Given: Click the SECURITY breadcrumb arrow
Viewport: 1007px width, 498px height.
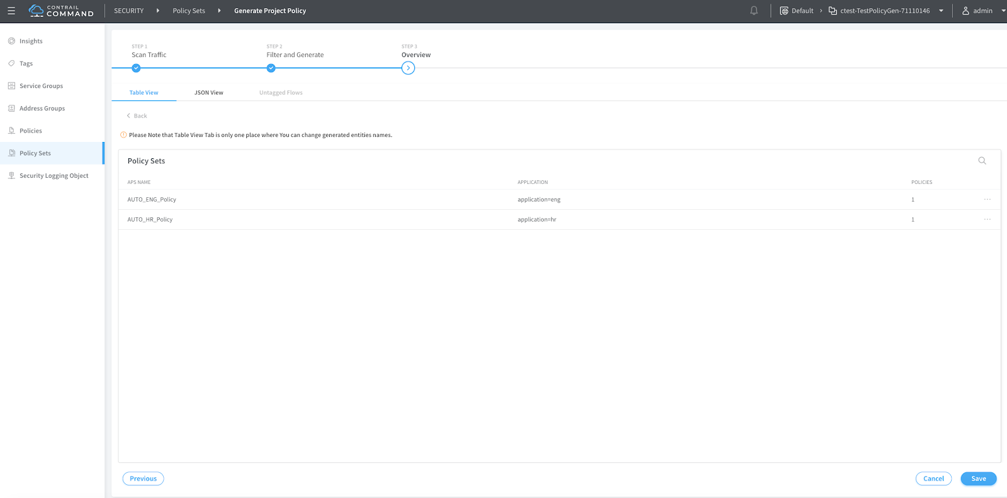Looking at the screenshot, I should (x=158, y=11).
